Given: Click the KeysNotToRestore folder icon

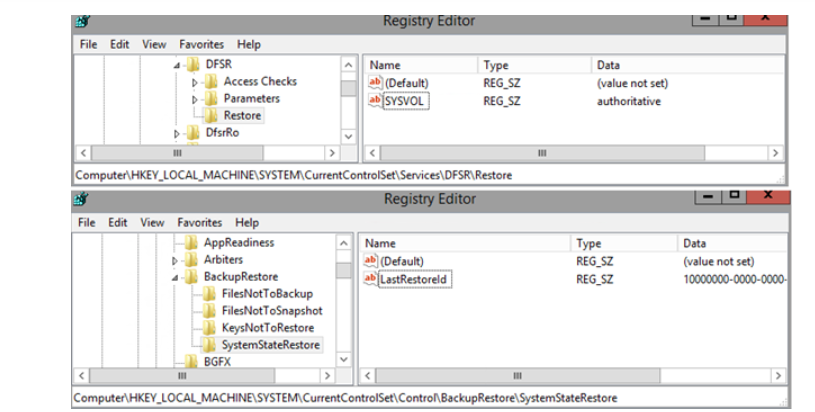Looking at the screenshot, I should pos(209,328).
